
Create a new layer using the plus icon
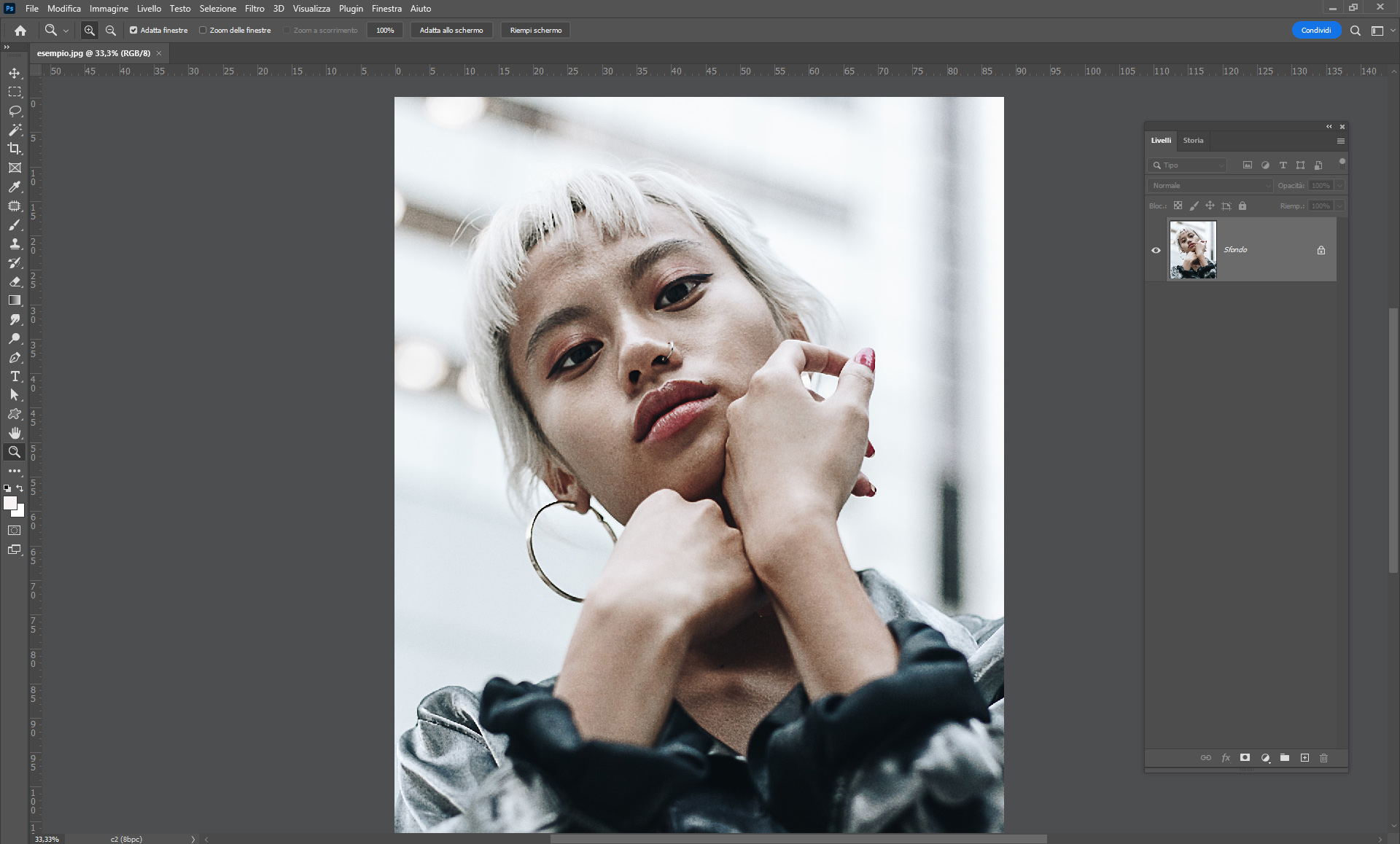[1304, 758]
